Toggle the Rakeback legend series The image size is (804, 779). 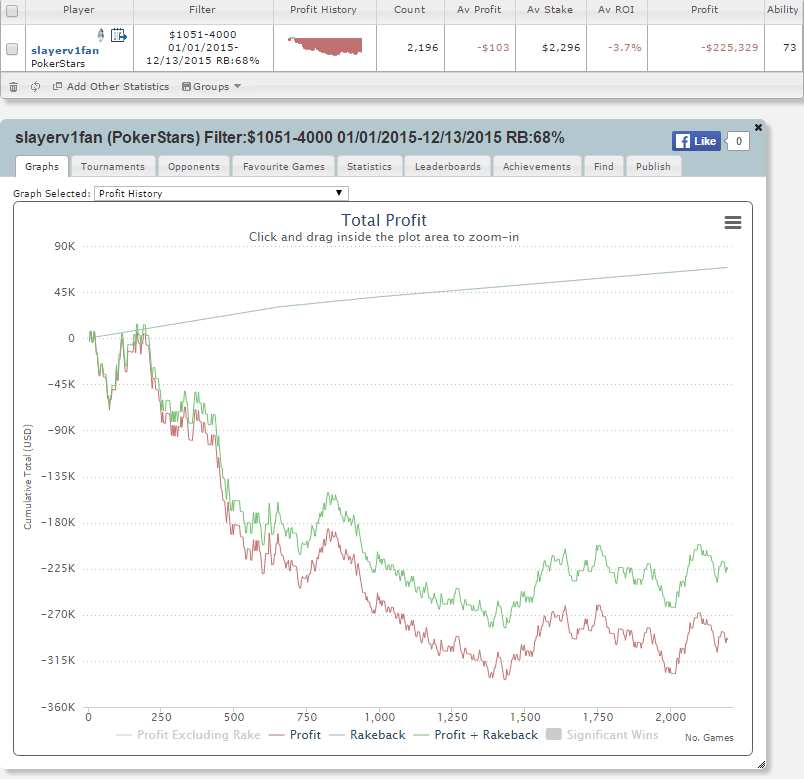coord(367,735)
